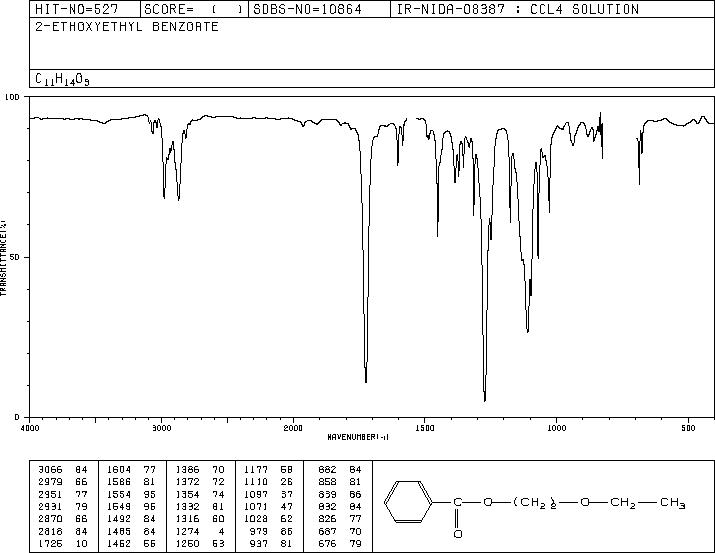715x553 pixels.
Task: Click the carbonyl carbon C in the structure
Action: (457, 502)
